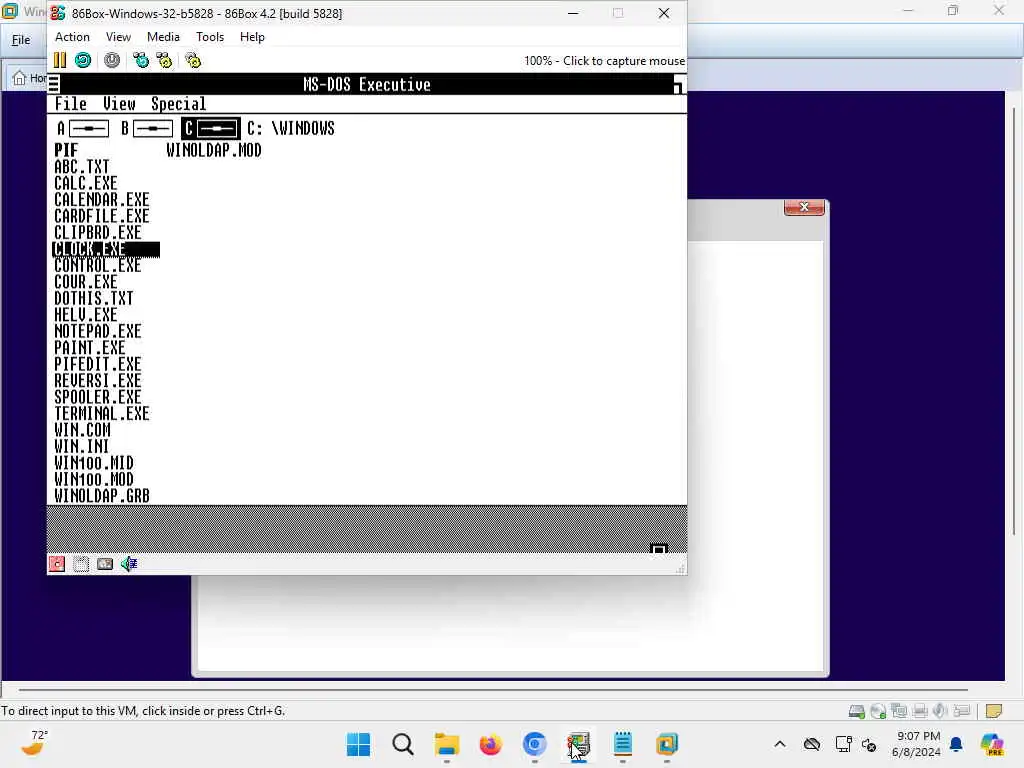
Task: Click VMware sound card device icon
Action: 940,711
